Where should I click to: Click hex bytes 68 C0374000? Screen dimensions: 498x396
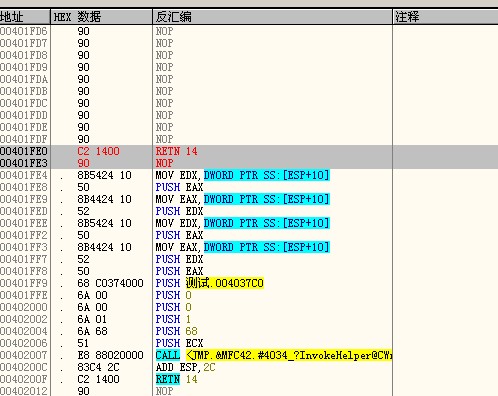(x=110, y=283)
